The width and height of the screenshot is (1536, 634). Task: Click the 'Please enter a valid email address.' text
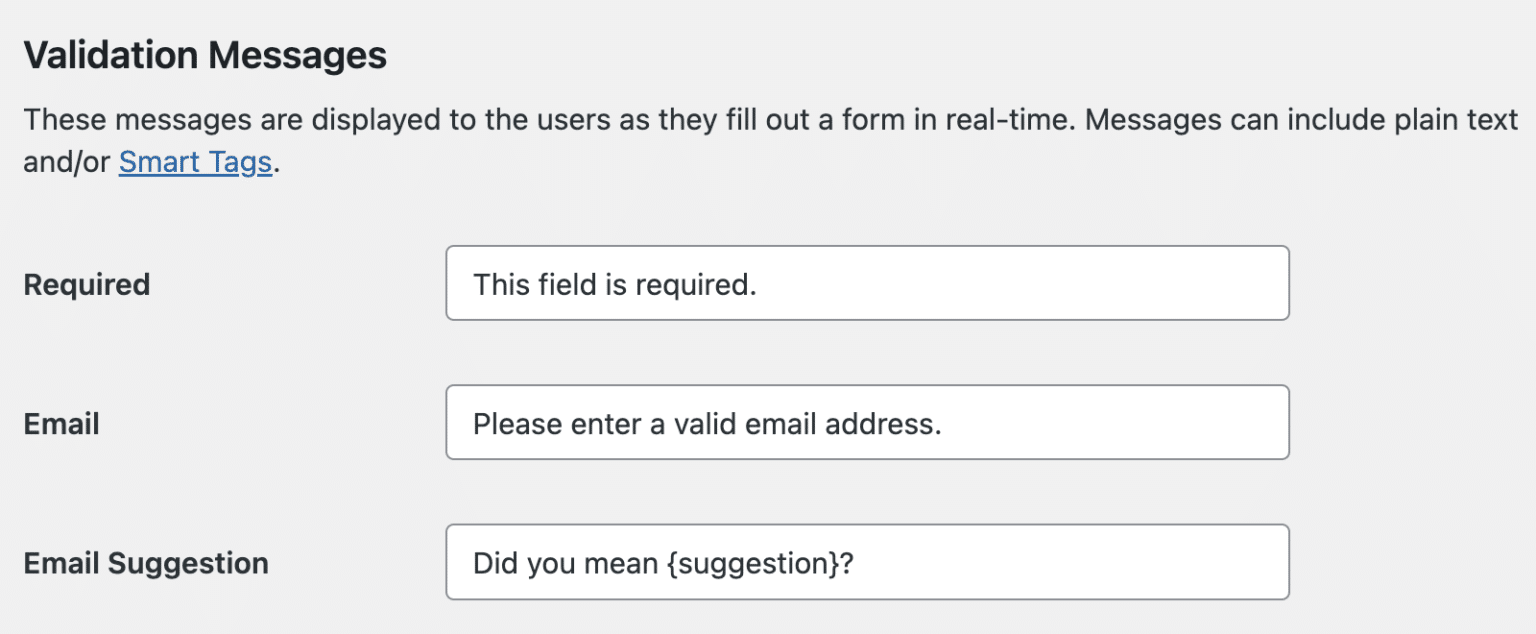tap(705, 422)
